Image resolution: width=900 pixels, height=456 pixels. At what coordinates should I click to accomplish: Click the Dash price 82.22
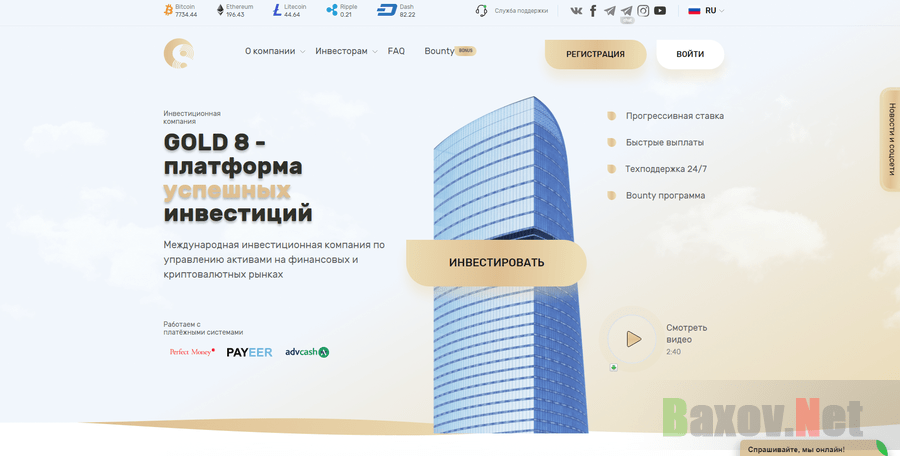[407, 14]
